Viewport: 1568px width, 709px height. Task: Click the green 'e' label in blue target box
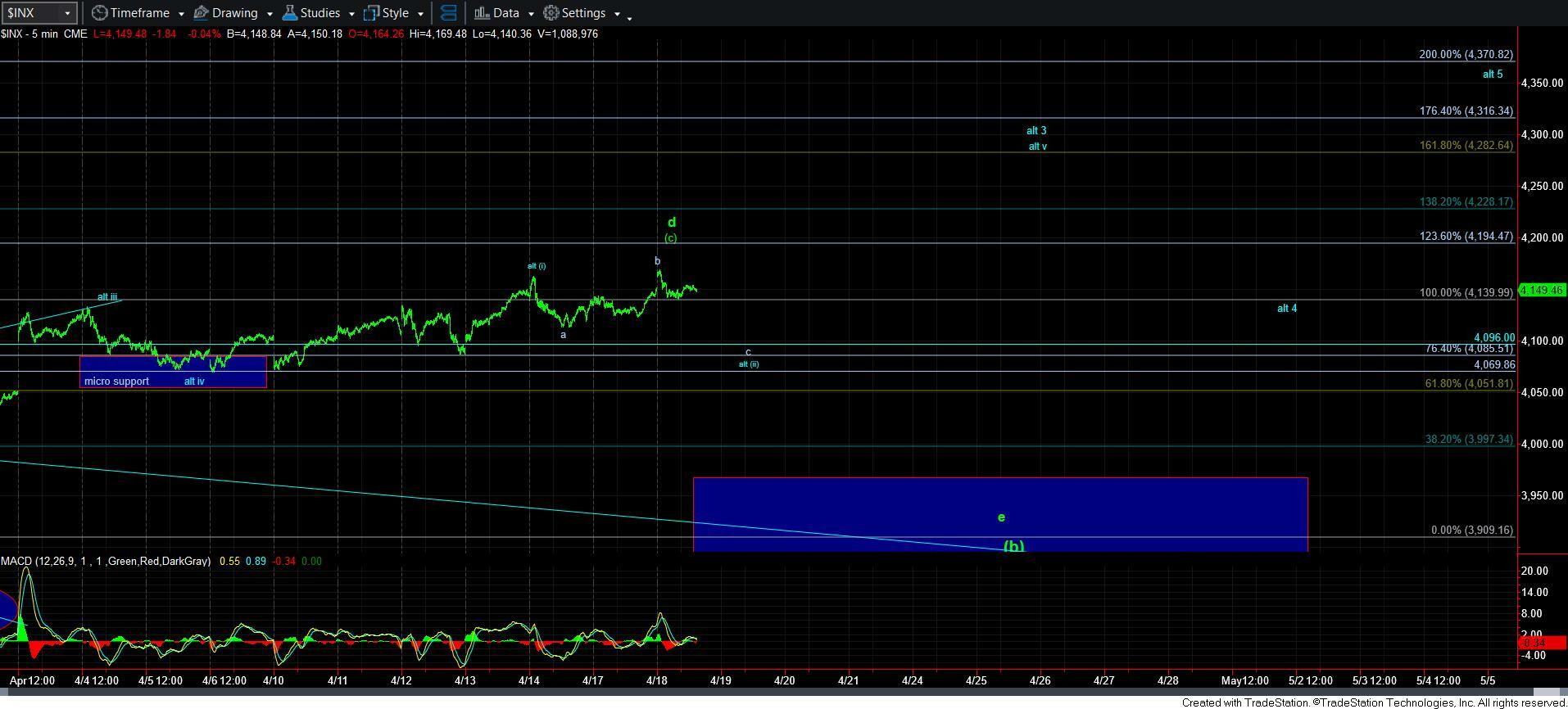pos(1001,517)
